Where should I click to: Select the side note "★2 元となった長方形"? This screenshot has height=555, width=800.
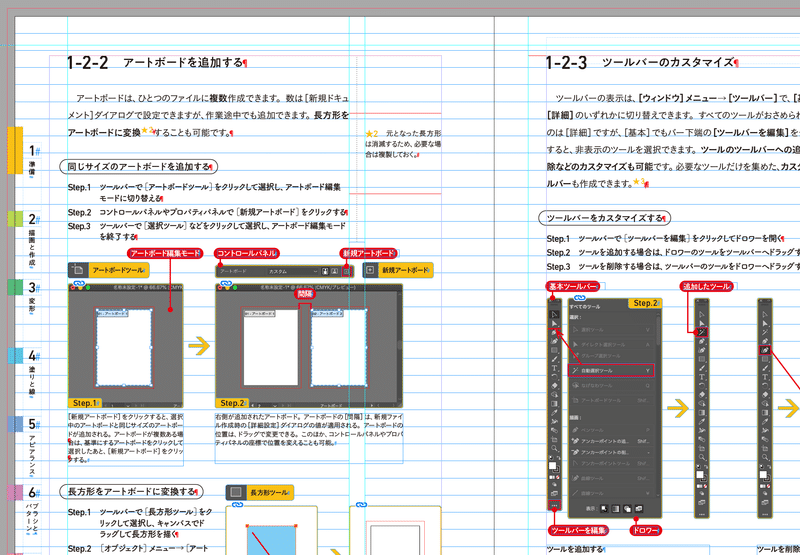[x=403, y=144]
